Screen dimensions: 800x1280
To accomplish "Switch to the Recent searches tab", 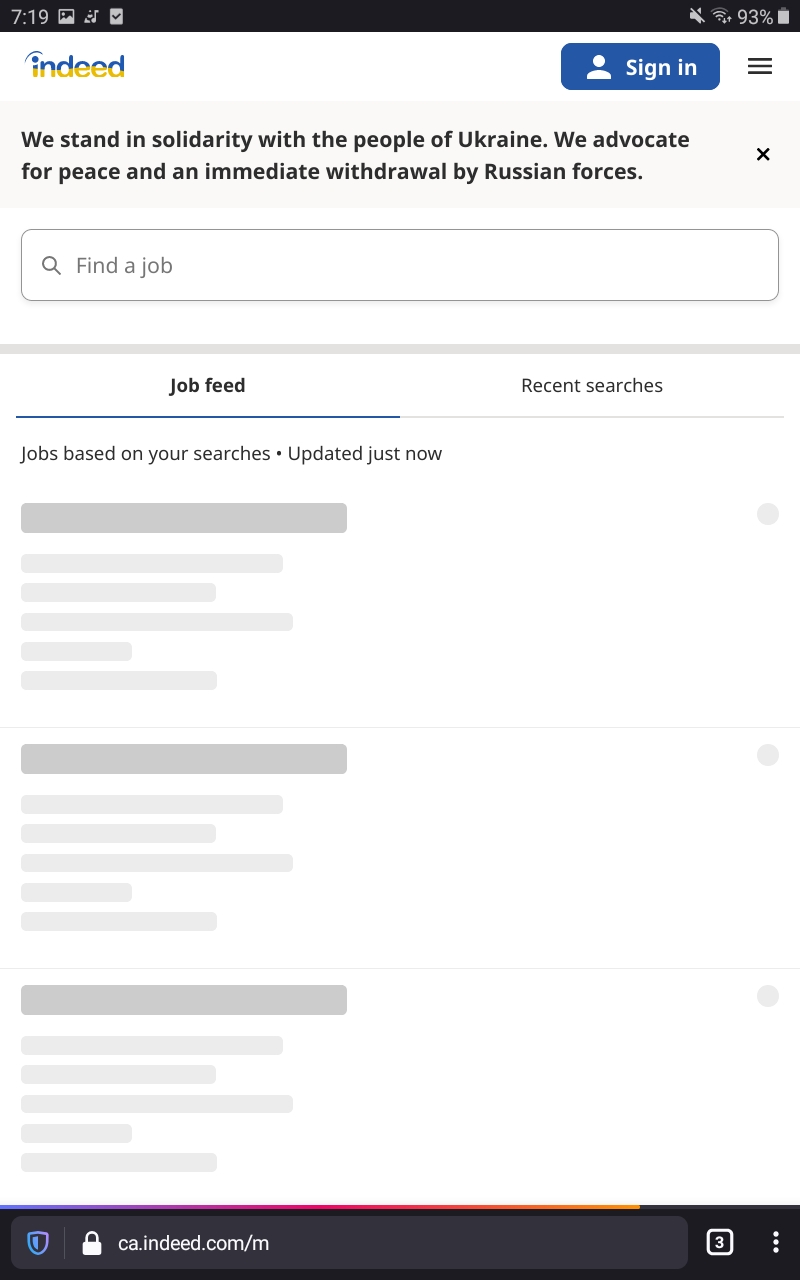I will [x=592, y=386].
